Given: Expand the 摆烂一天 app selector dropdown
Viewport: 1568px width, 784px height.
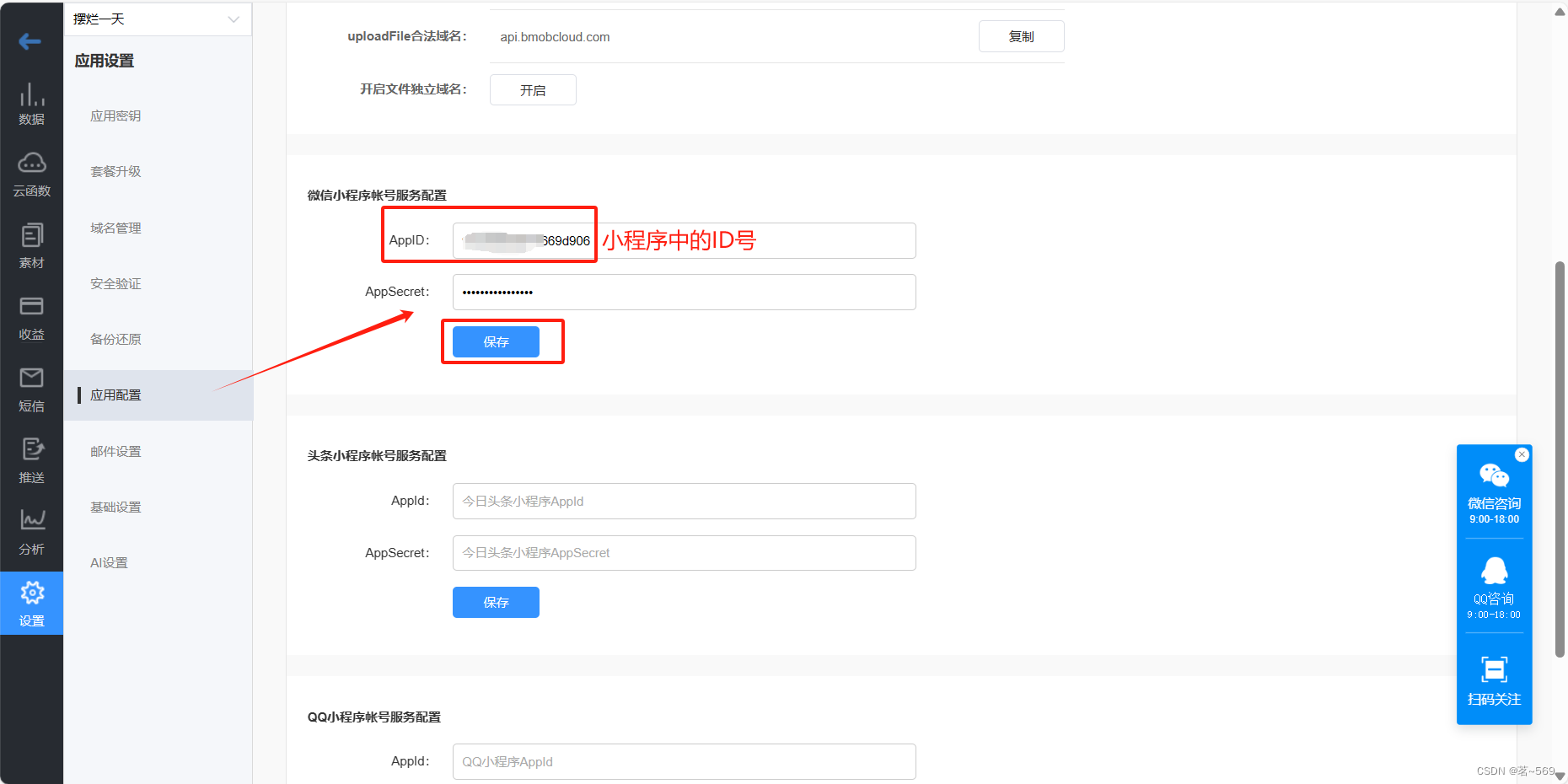Looking at the screenshot, I should [x=158, y=19].
